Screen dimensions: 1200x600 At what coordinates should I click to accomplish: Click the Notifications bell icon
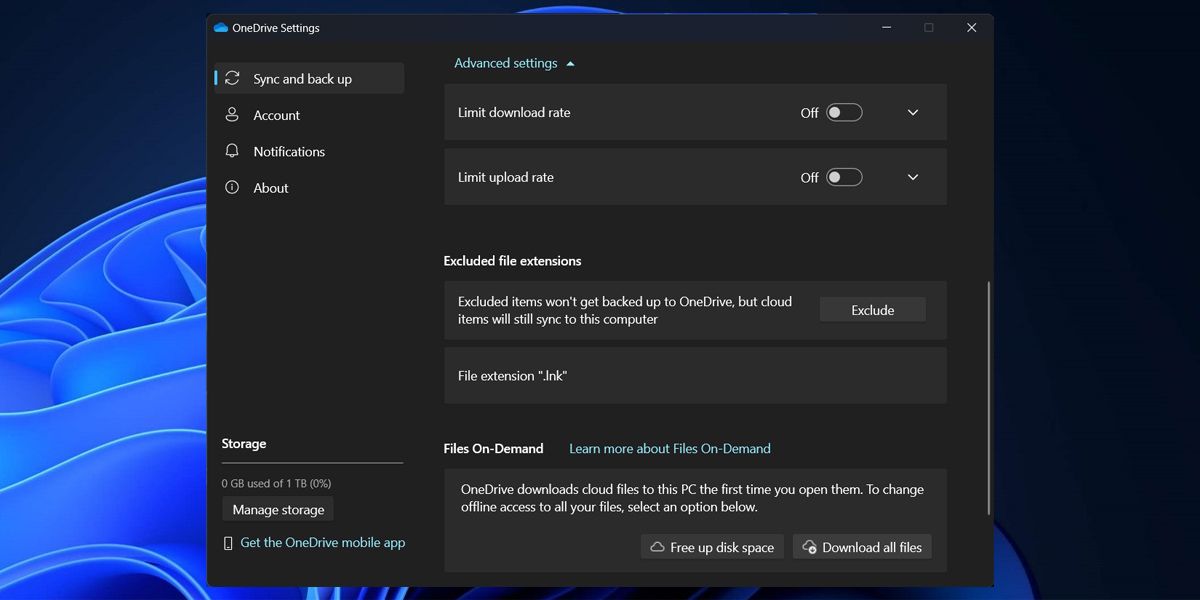pyautogui.click(x=232, y=151)
